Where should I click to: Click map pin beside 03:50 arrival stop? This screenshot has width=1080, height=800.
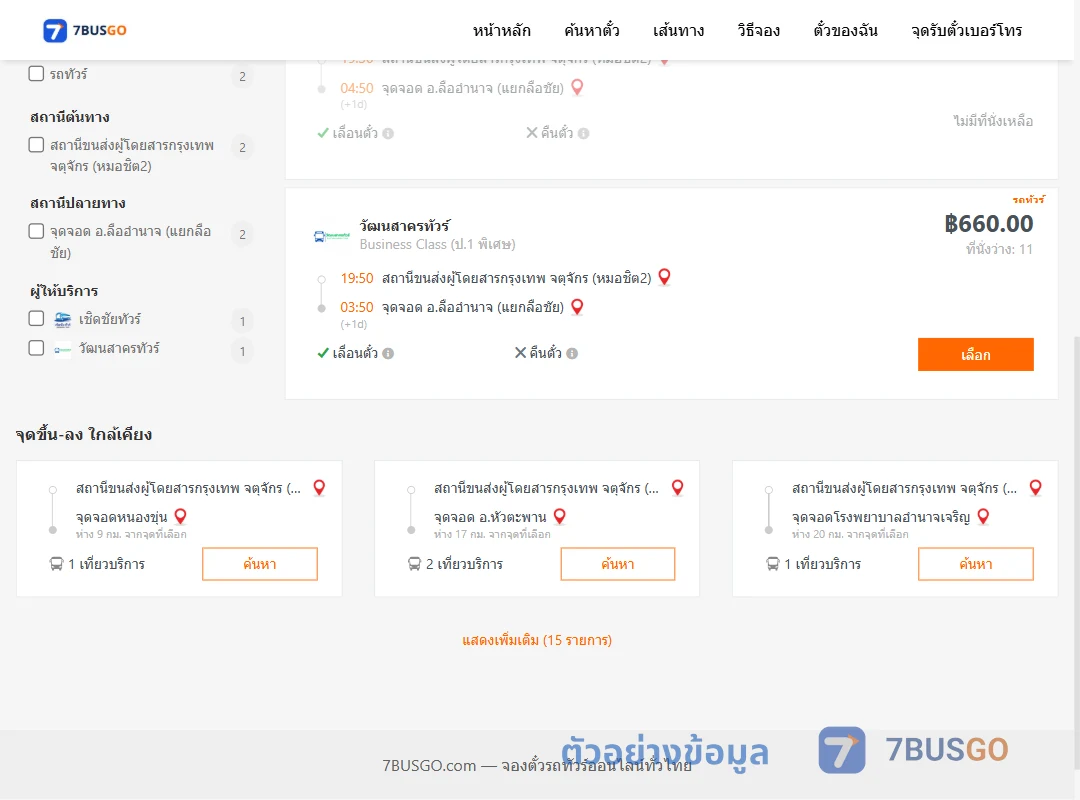pos(577,307)
